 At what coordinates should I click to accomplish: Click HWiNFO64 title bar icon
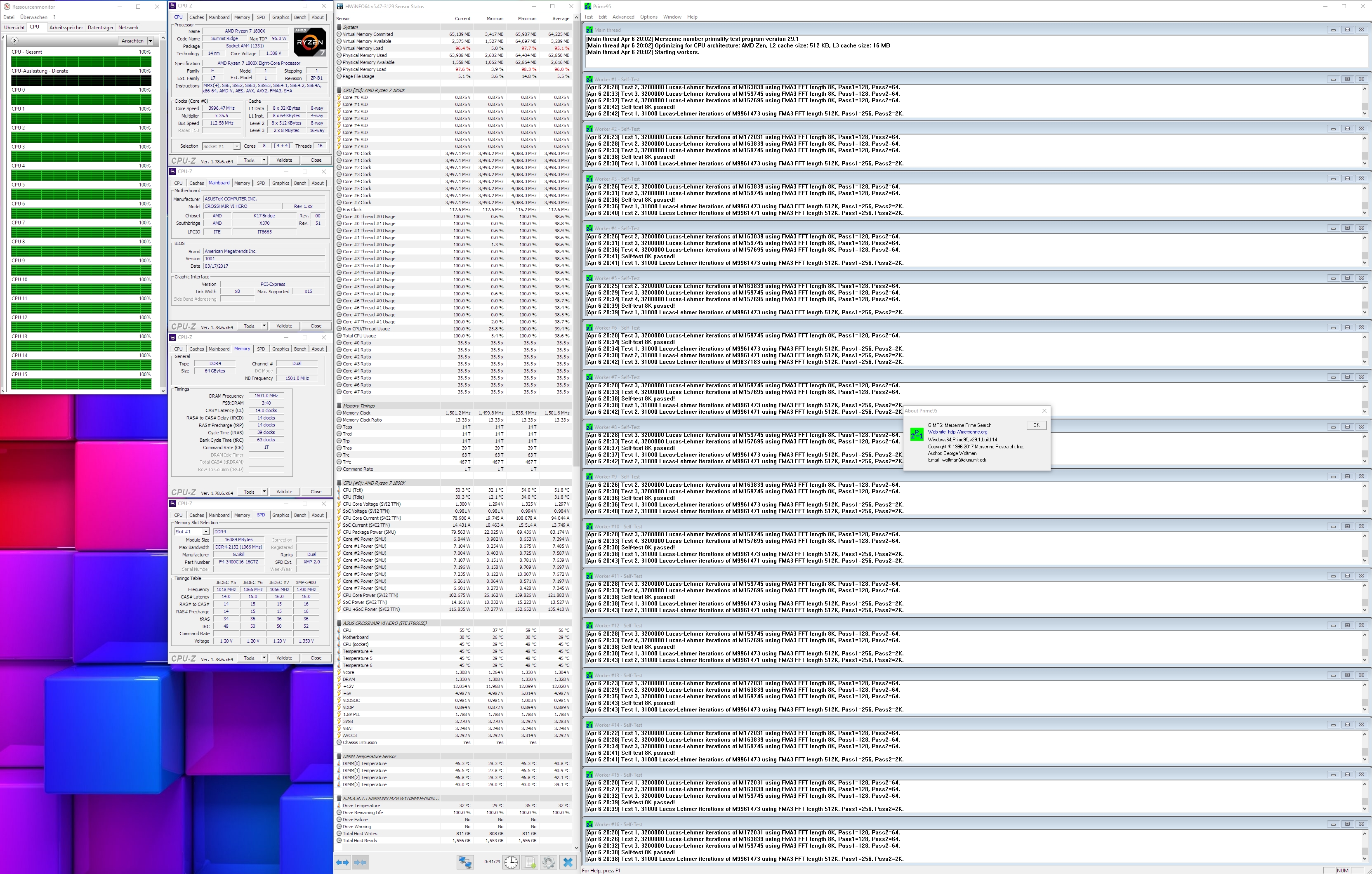(340, 7)
